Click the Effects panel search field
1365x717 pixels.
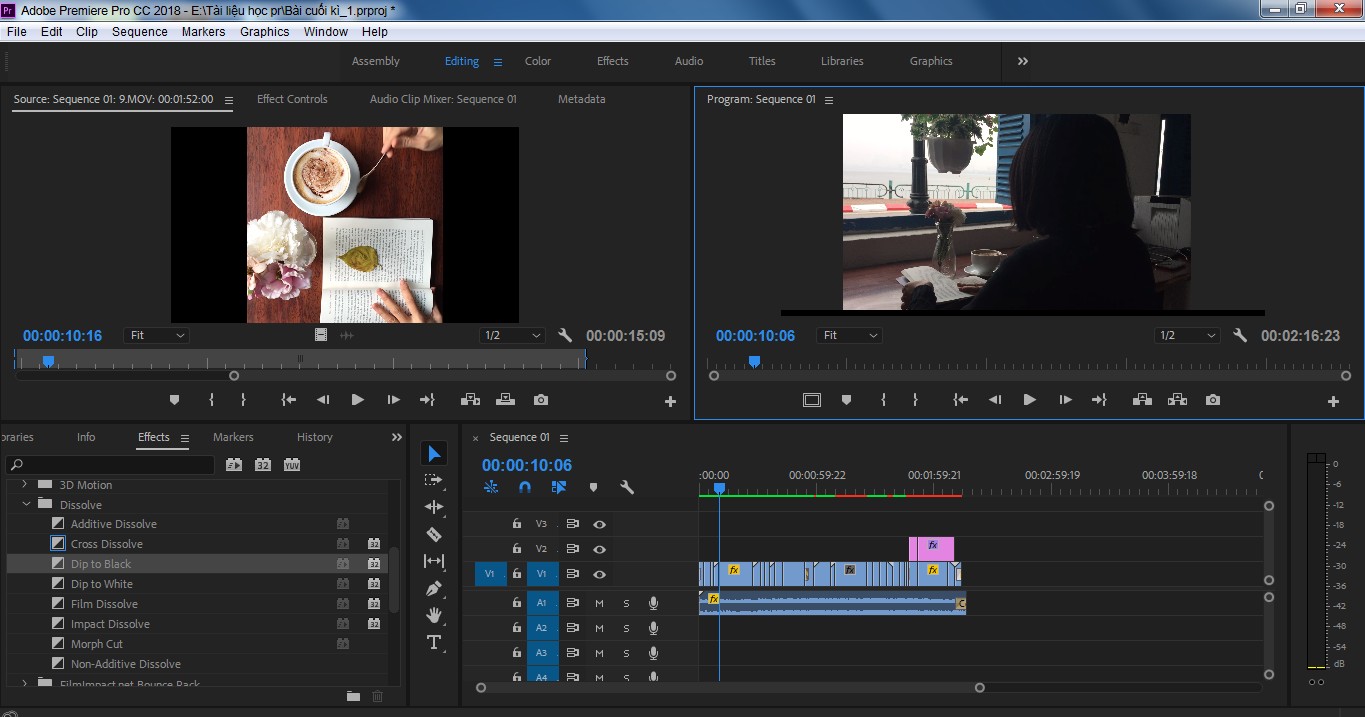110,465
